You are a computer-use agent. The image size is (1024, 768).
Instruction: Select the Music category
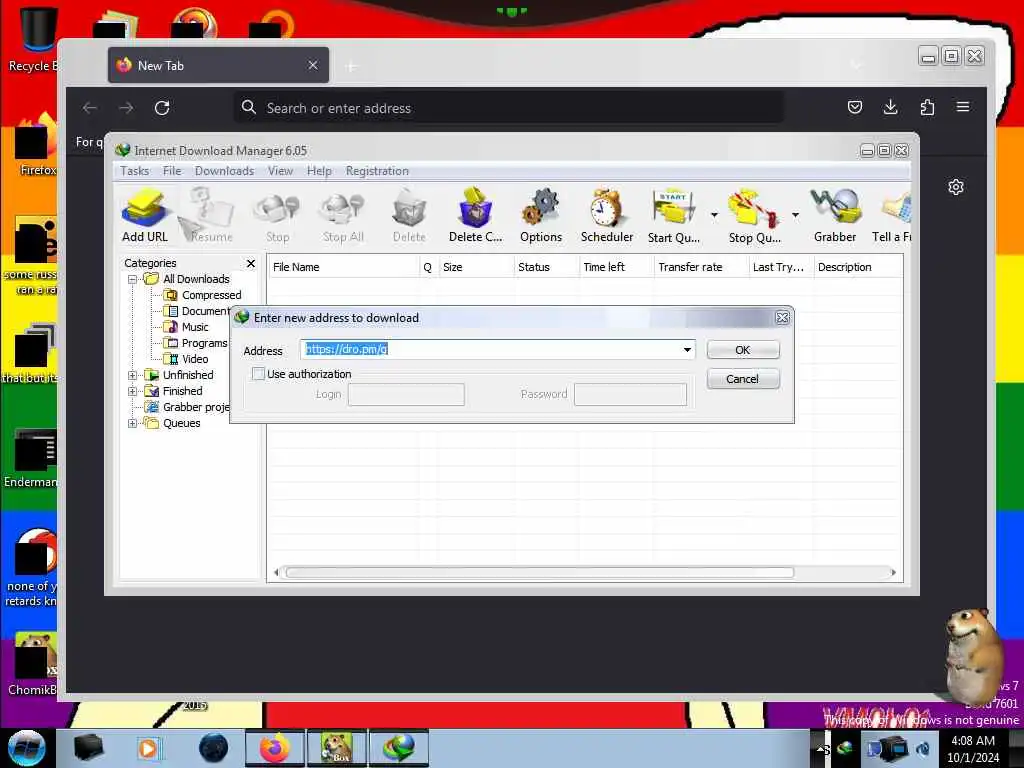point(186,327)
